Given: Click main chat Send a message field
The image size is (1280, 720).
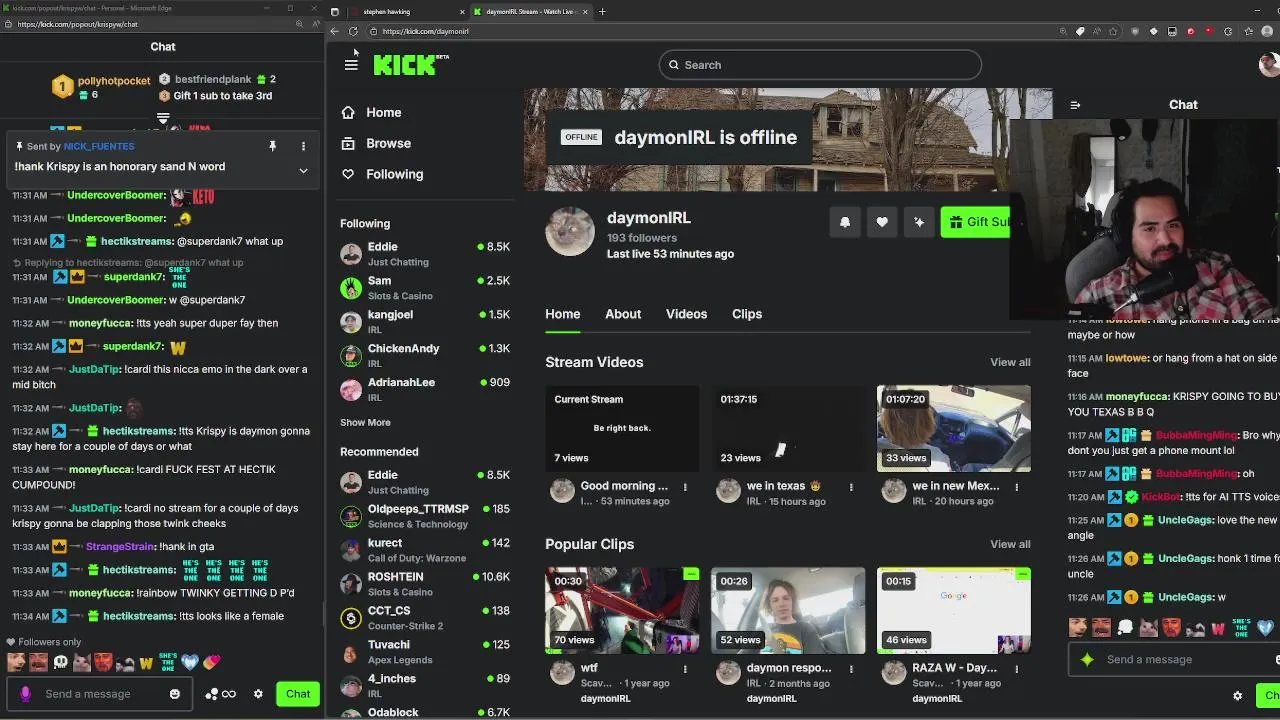Looking at the screenshot, I should tap(1175, 660).
